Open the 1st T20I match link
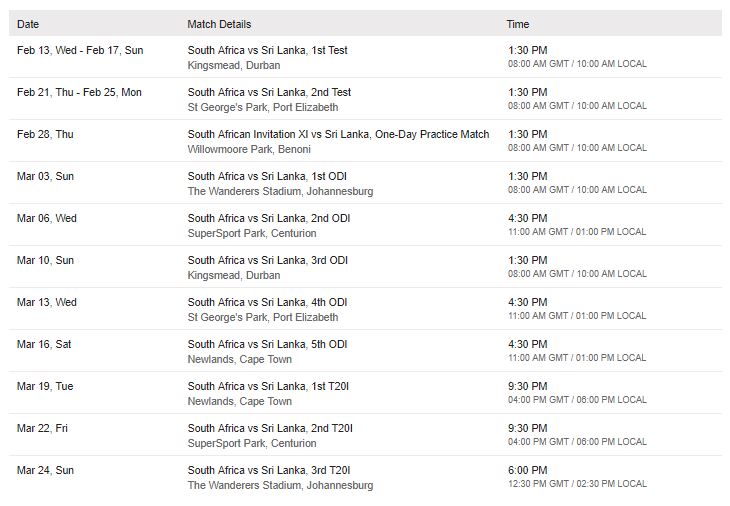The width and height of the screenshot is (730, 506). coord(268,386)
